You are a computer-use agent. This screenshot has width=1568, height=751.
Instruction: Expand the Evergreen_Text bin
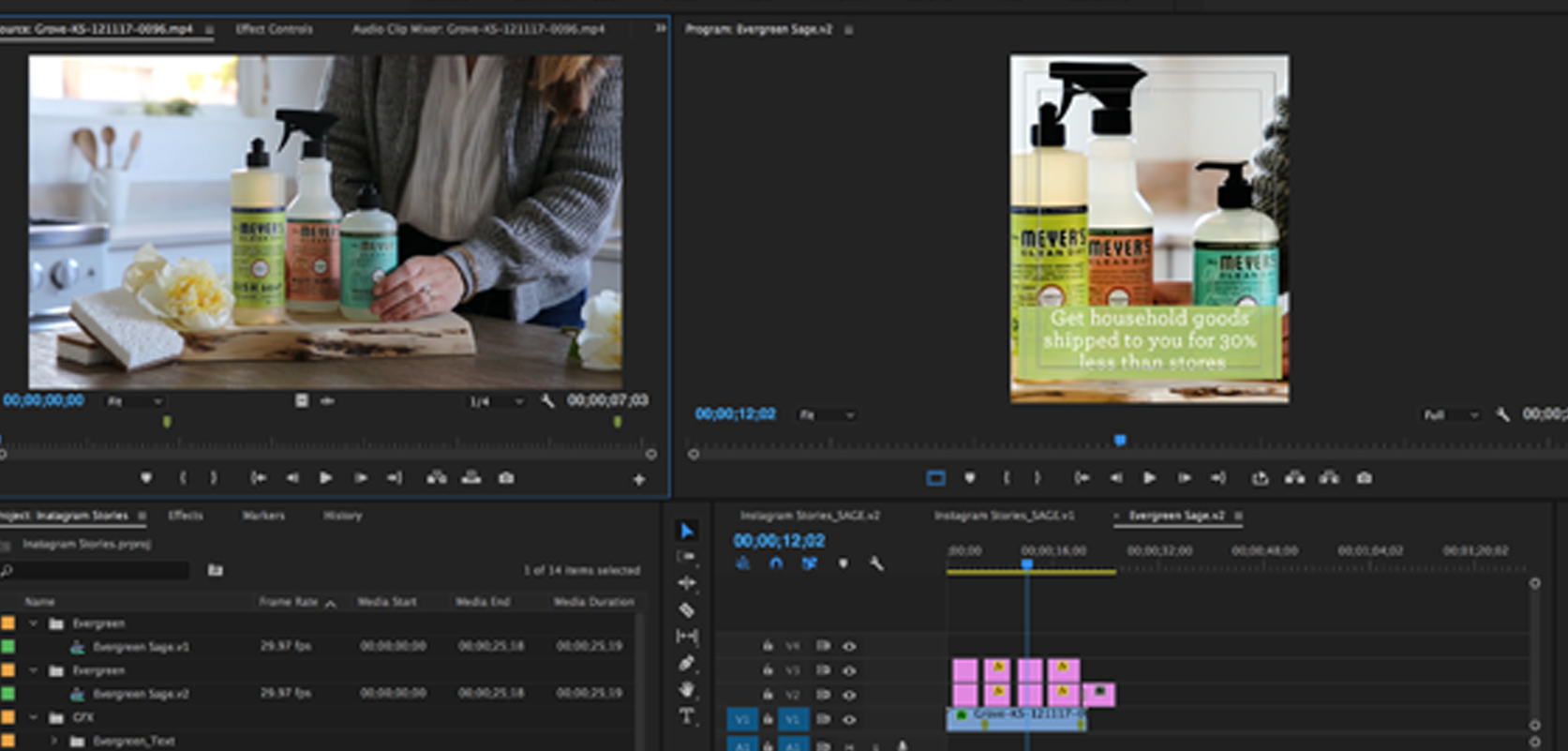coord(53,741)
